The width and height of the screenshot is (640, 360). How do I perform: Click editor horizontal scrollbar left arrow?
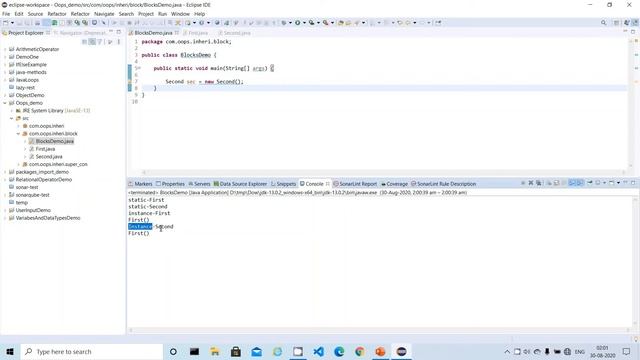point(144,172)
